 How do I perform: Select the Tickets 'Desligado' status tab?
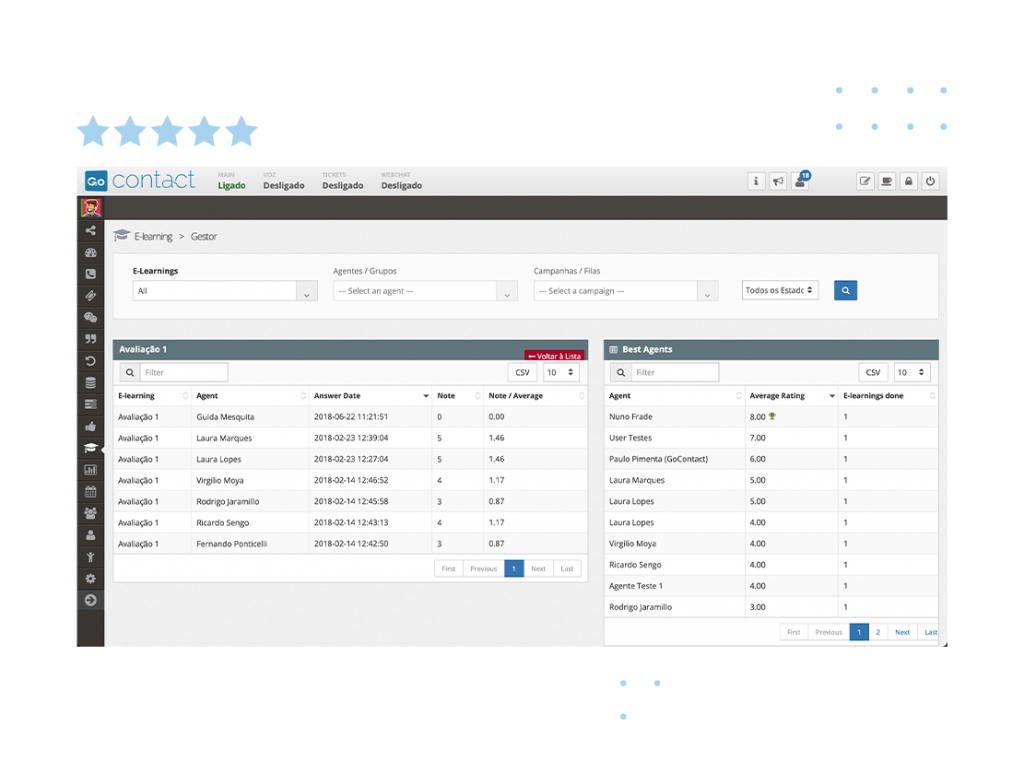point(342,181)
